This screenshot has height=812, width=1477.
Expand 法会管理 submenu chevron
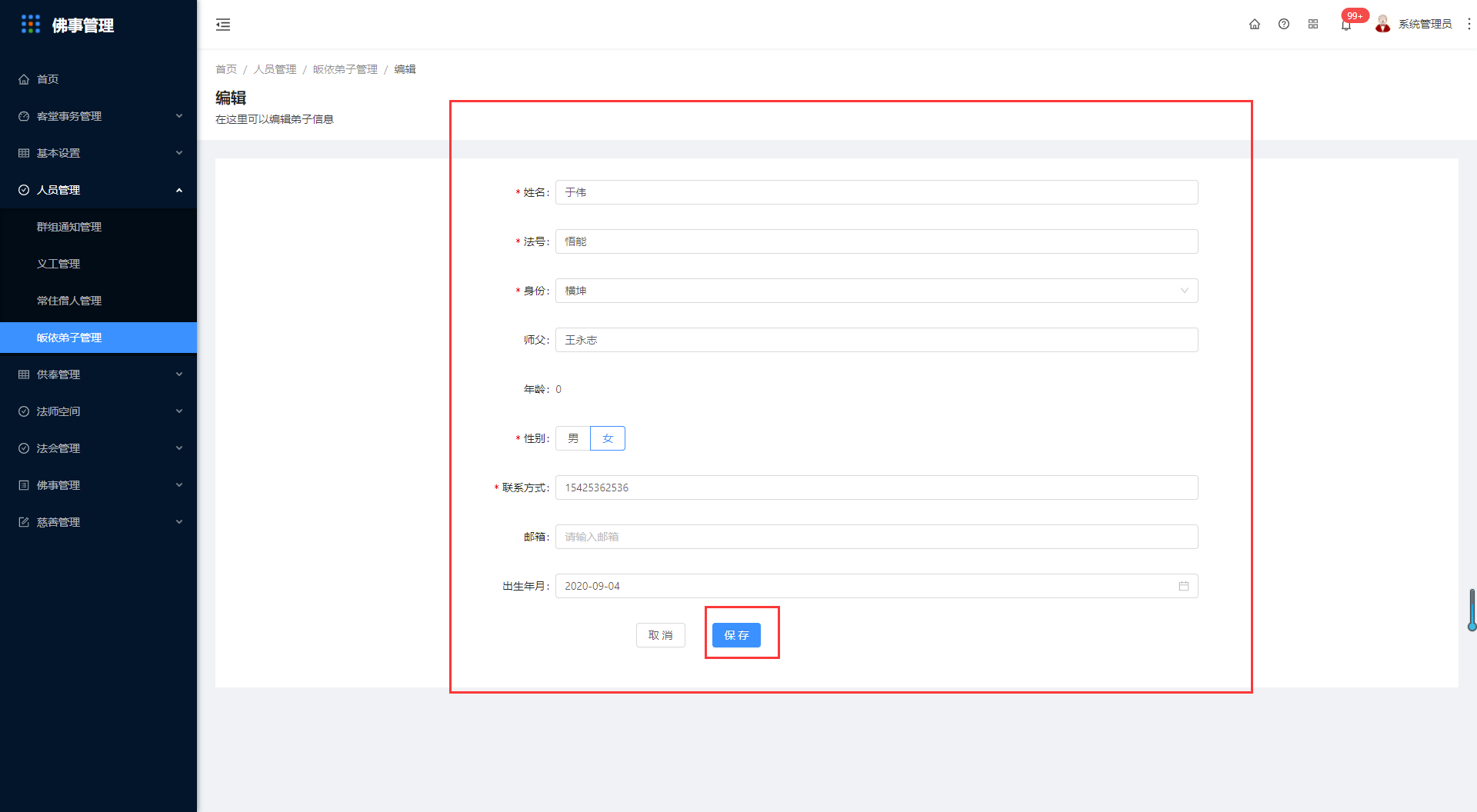click(179, 448)
